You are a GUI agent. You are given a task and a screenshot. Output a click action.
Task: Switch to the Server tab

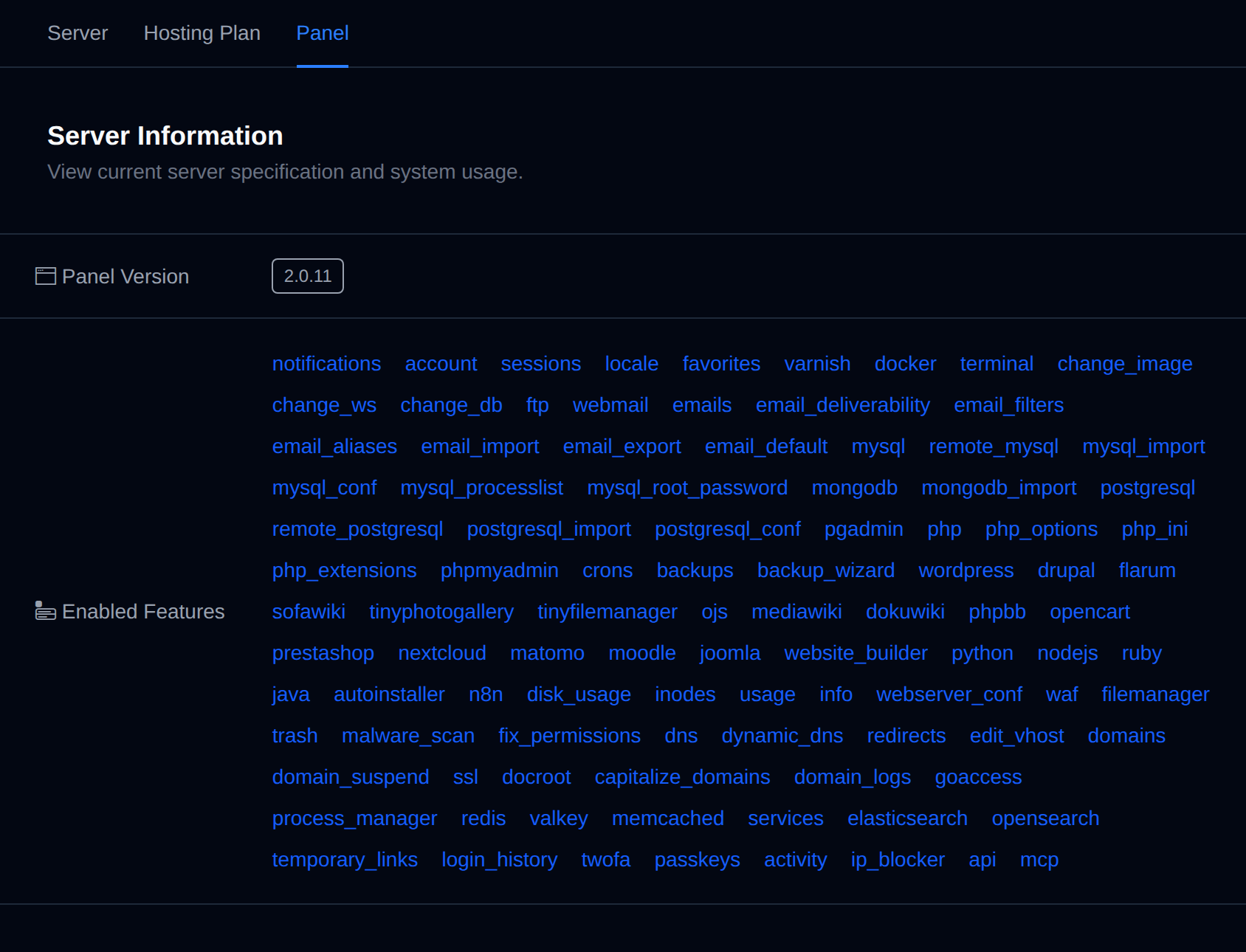78,33
